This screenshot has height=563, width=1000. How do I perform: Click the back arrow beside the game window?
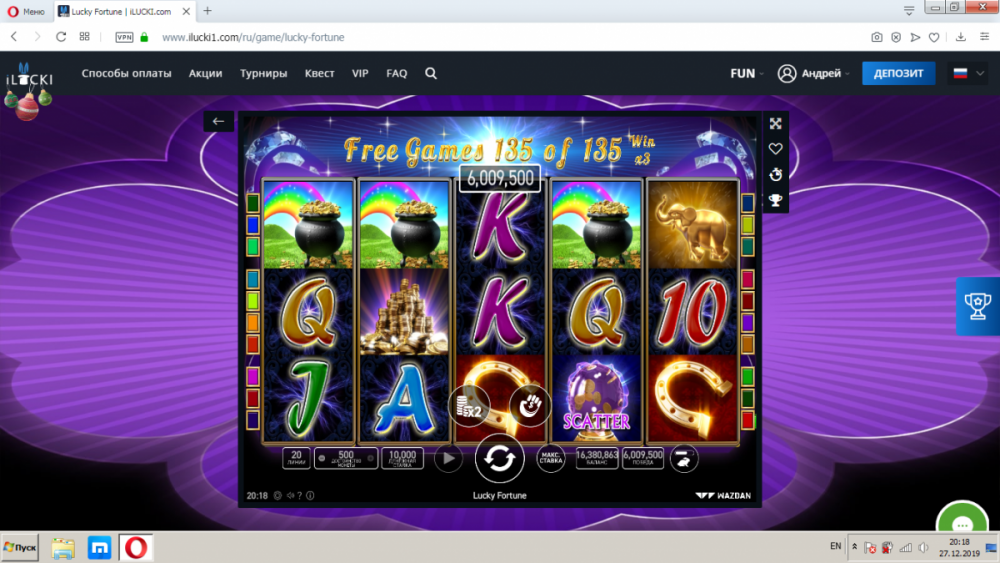pos(218,121)
